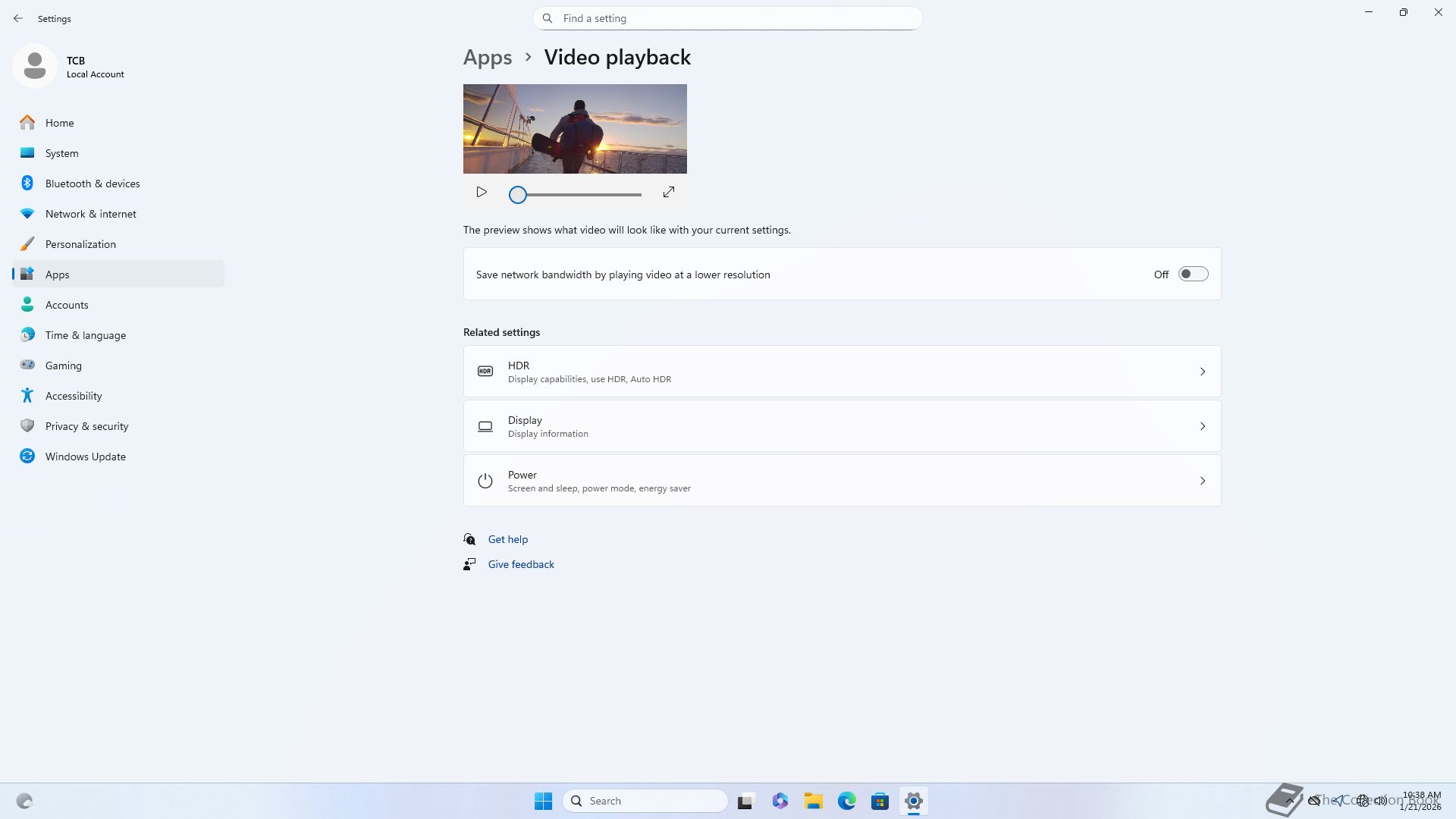Image resolution: width=1456 pixels, height=819 pixels.
Task: Expand video preview to fullscreen
Action: [668, 193]
